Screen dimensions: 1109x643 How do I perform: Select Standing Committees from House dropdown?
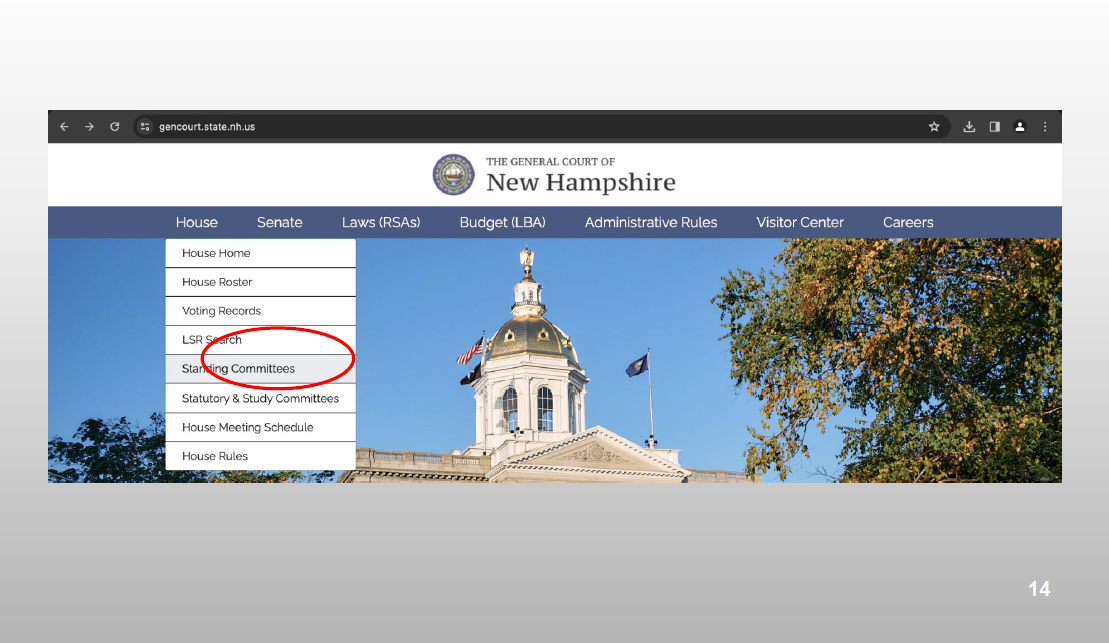[x=238, y=369]
